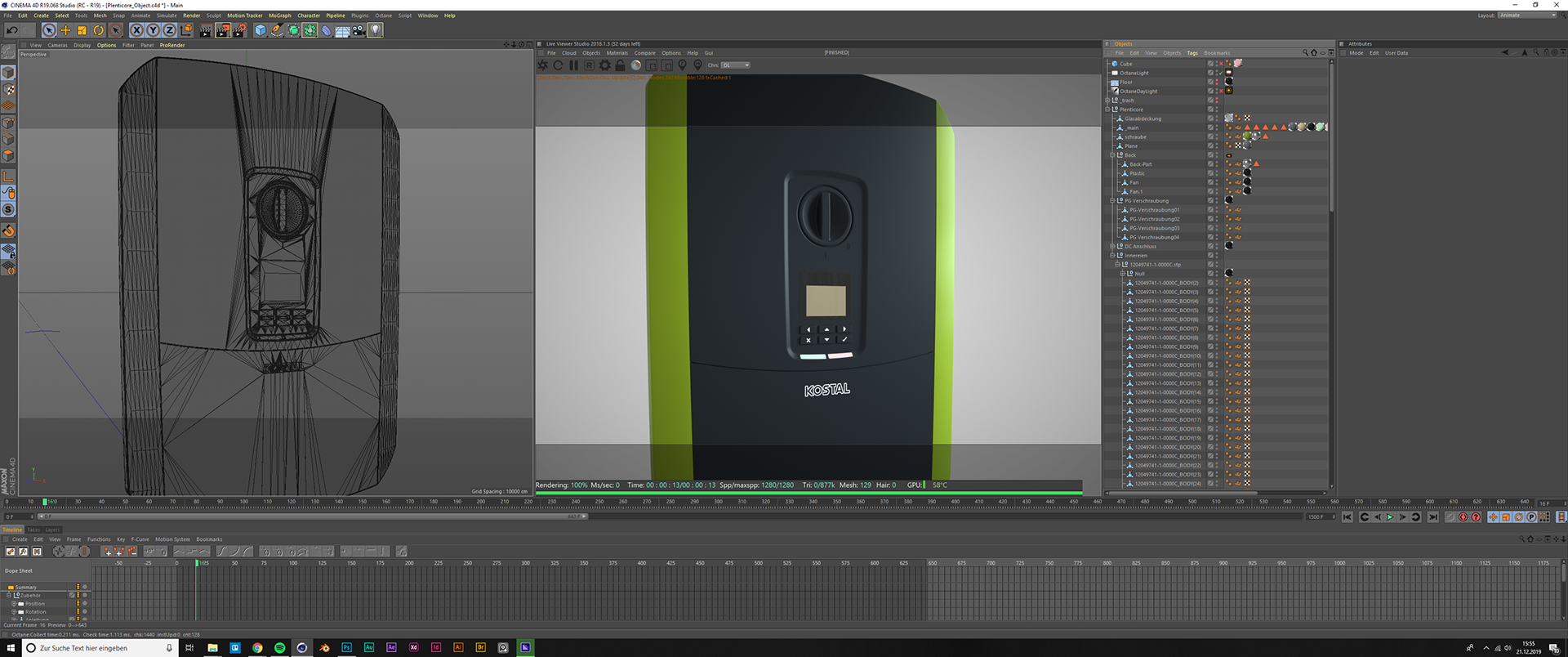1568x657 pixels.
Task: Switch to the Layers tab
Action: [x=52, y=530]
